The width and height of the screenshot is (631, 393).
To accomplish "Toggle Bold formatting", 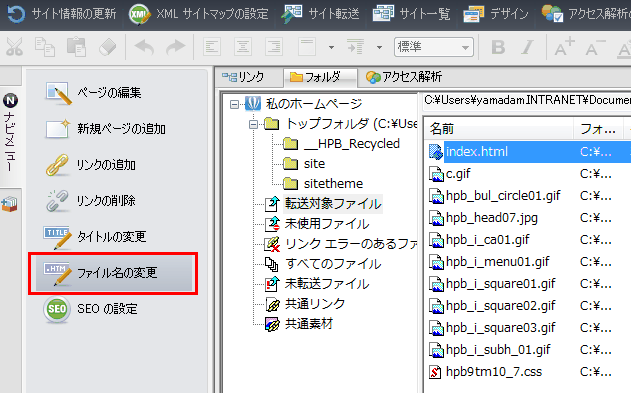I will (498, 47).
